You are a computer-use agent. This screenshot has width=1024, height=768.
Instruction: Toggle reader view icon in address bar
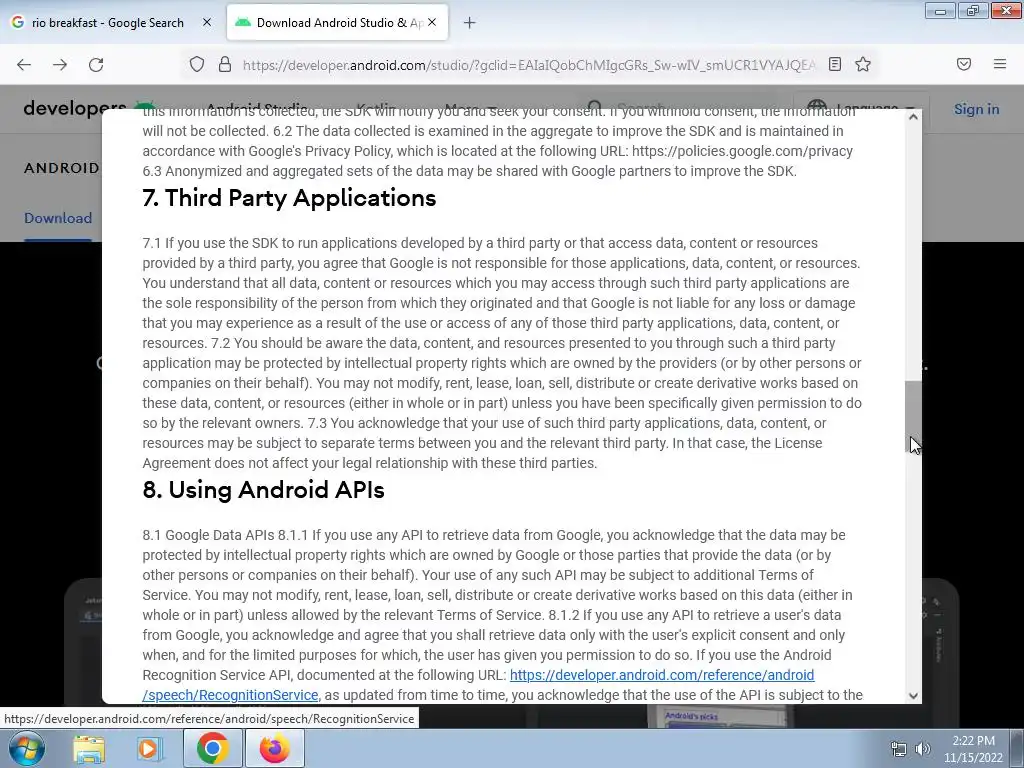click(835, 64)
